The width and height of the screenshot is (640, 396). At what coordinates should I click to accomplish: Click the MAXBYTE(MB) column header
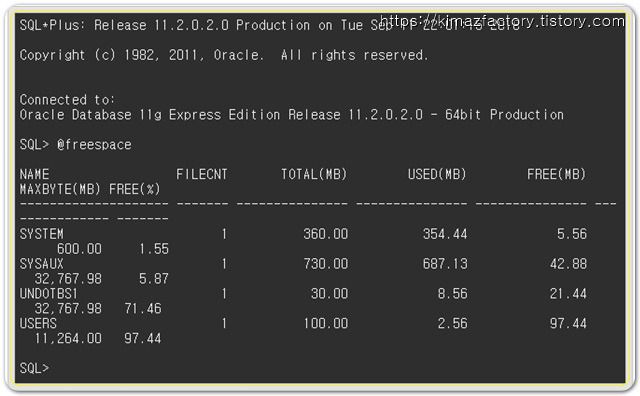60,189
